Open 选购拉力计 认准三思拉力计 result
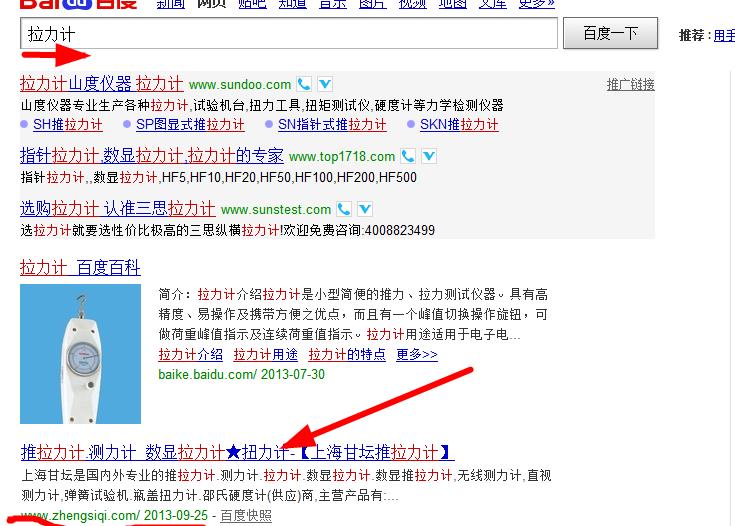Image resolution: width=735 pixels, height=526 pixels. coord(118,209)
